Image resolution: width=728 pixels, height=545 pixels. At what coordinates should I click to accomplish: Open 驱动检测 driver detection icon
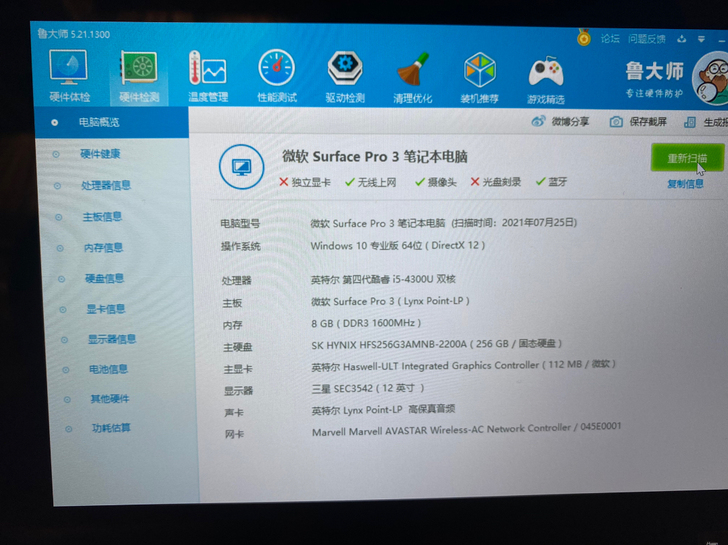click(345, 69)
